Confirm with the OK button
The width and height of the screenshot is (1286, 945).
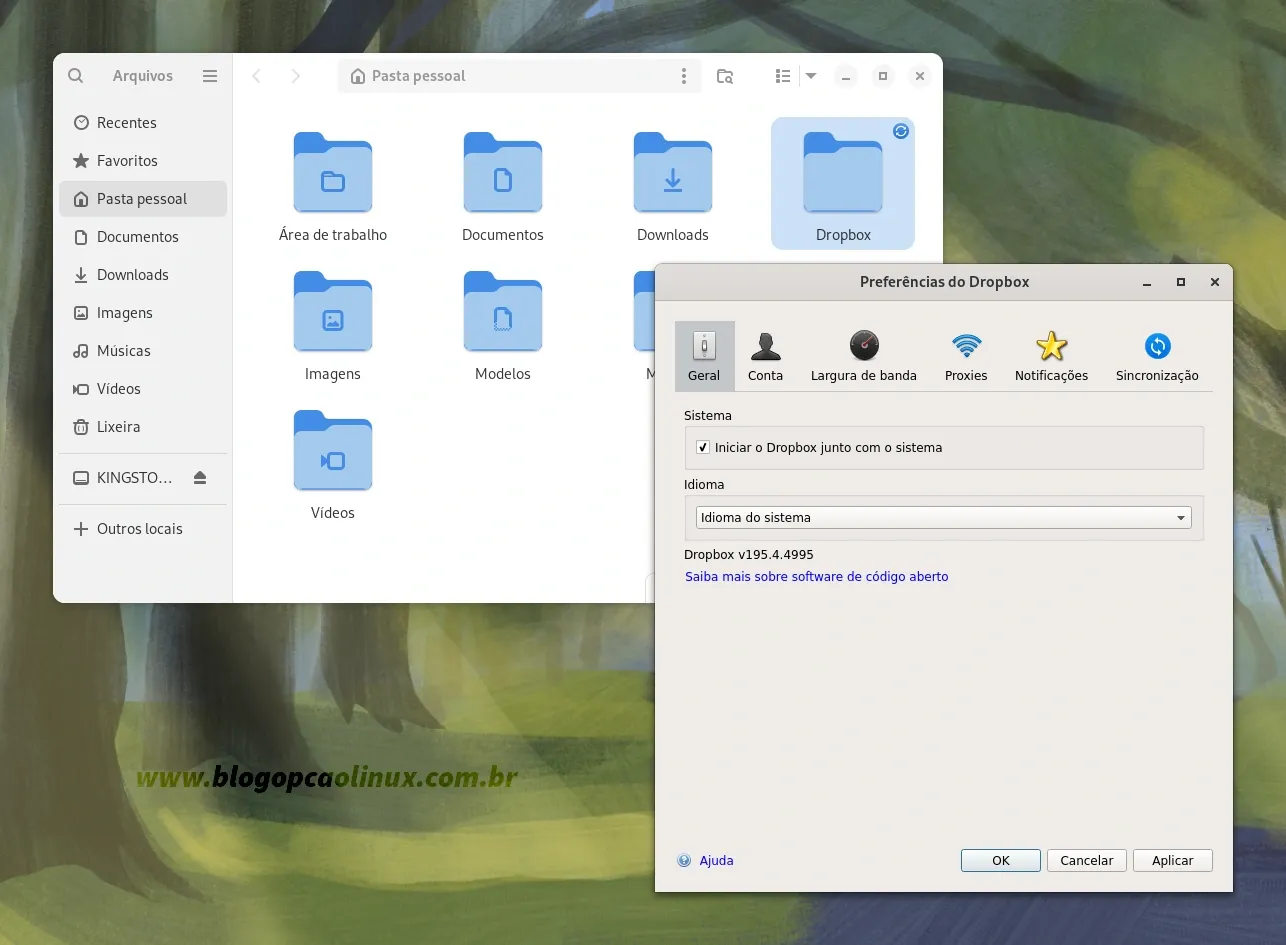coord(1001,861)
